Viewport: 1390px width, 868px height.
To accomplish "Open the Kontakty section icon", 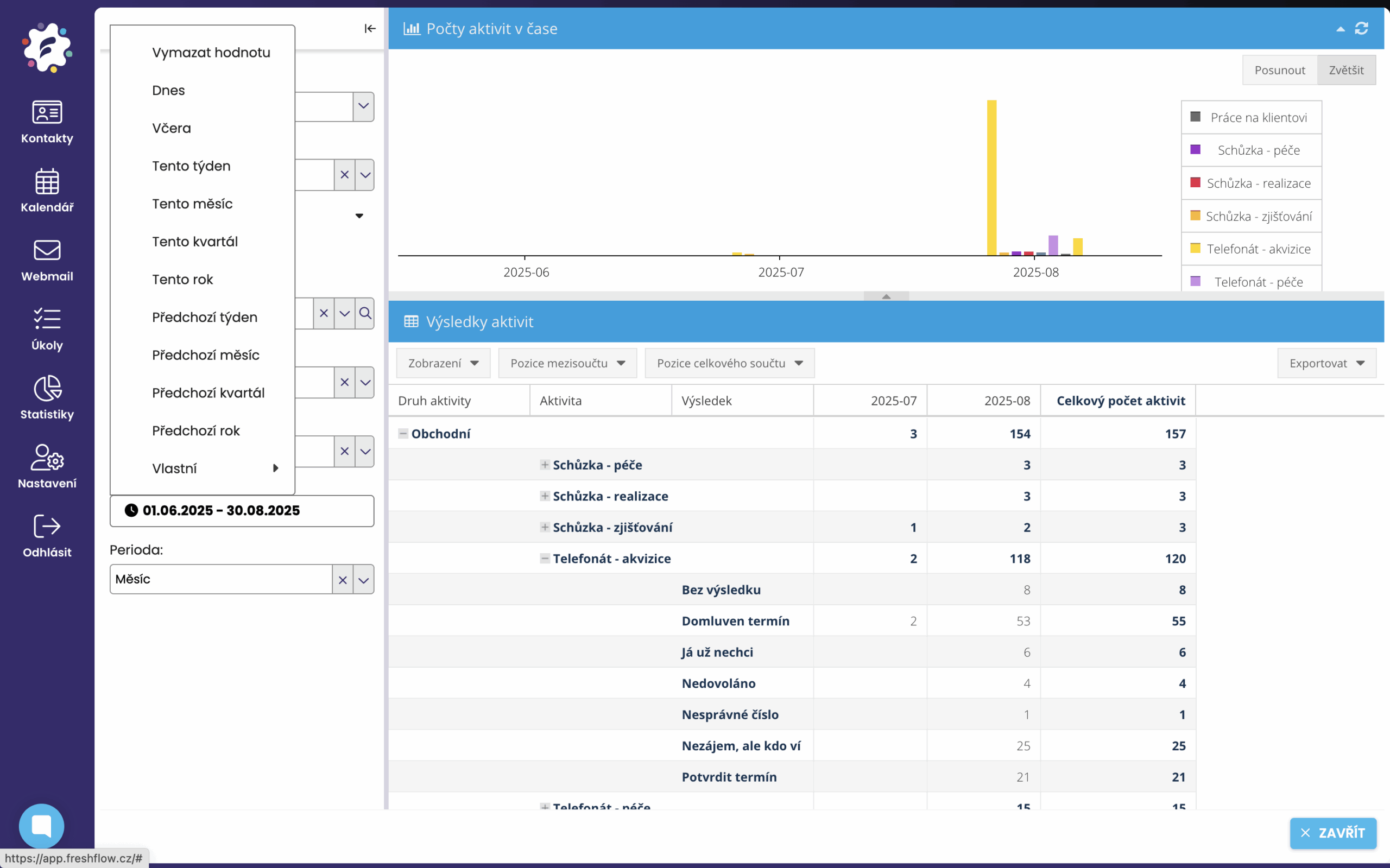I will pyautogui.click(x=47, y=112).
